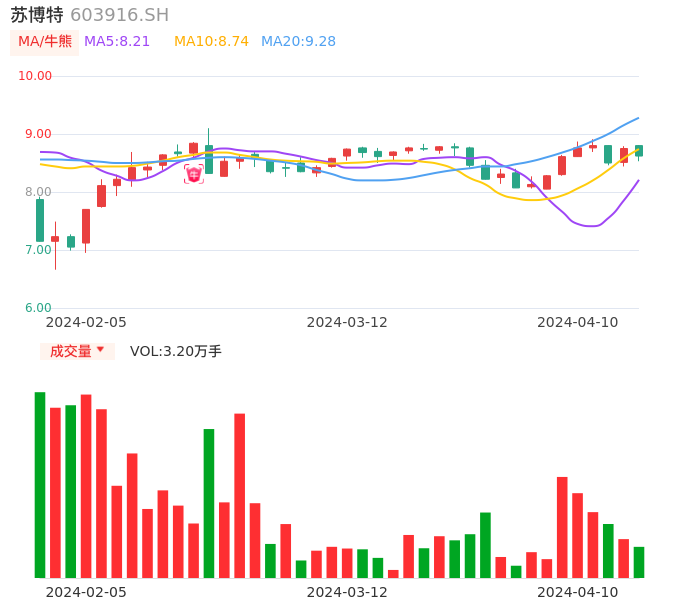Click the pink bull marker on the chart
The height and width of the screenshot is (606, 686).
tap(193, 174)
